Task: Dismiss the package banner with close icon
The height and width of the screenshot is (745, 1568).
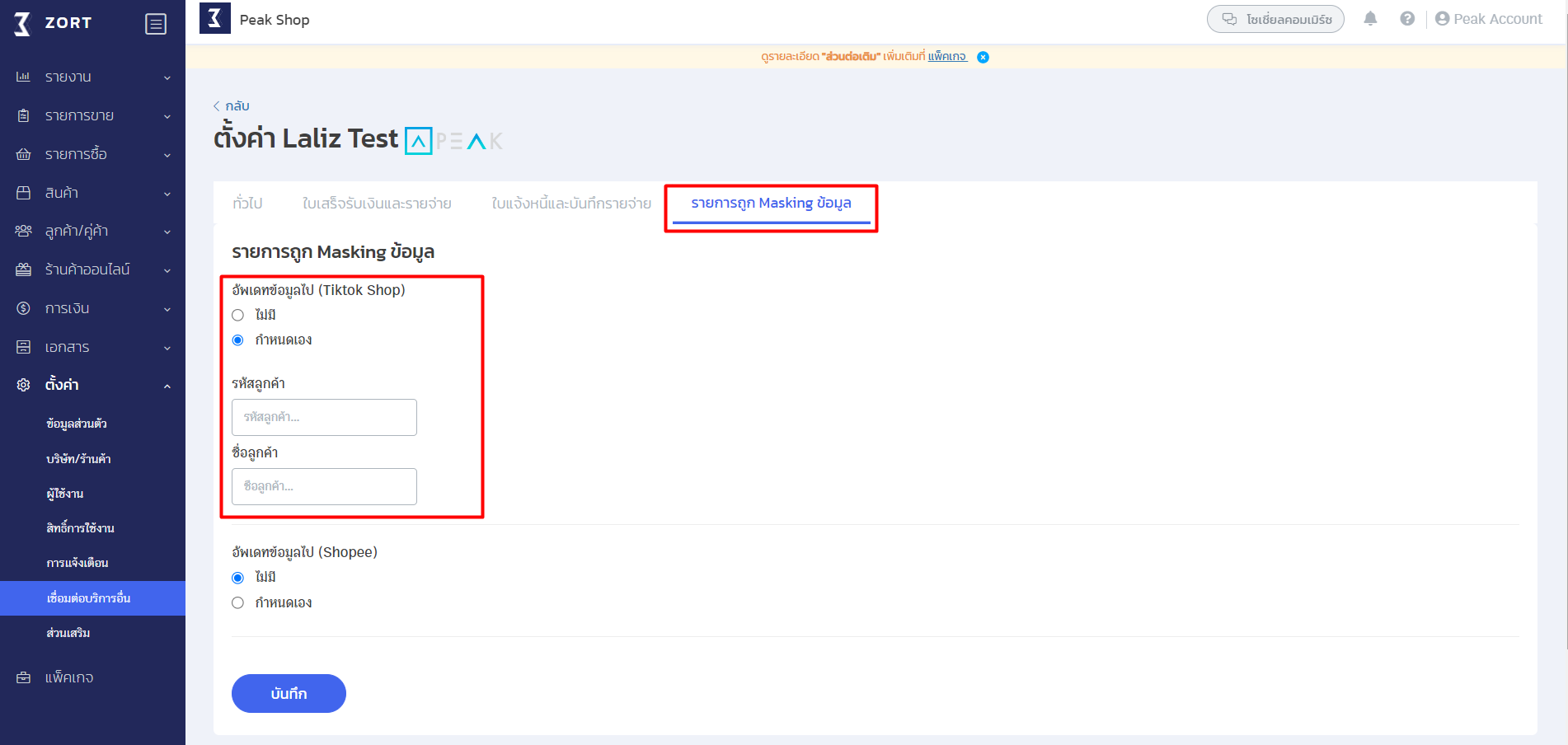Action: tap(983, 57)
